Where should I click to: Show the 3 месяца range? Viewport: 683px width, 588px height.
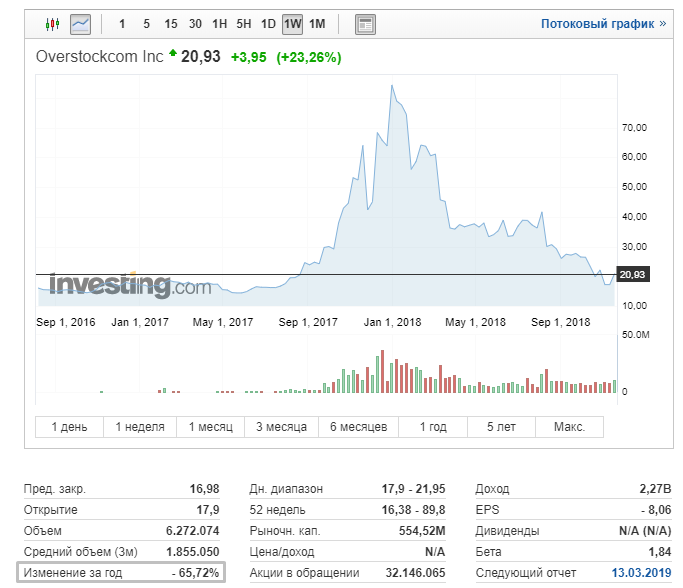coord(281,427)
